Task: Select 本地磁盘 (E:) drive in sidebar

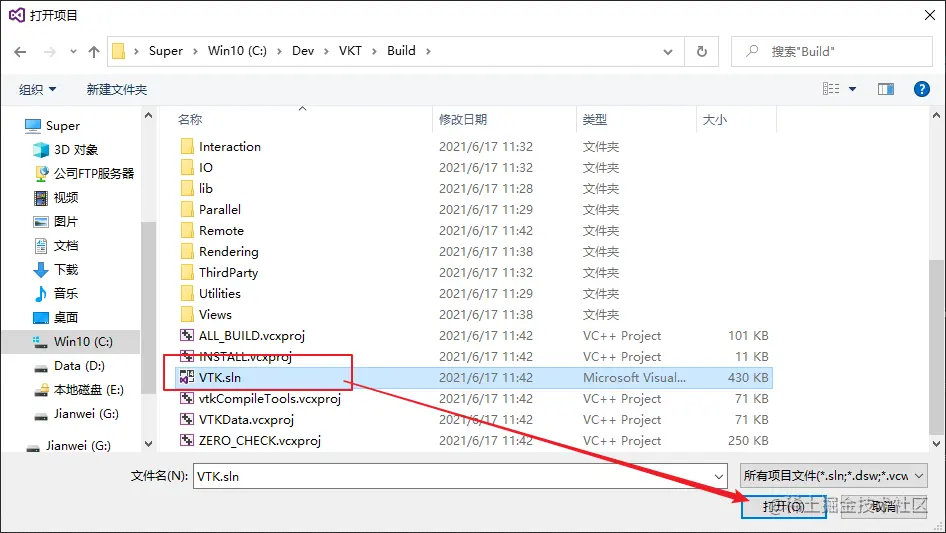Action: point(78,390)
